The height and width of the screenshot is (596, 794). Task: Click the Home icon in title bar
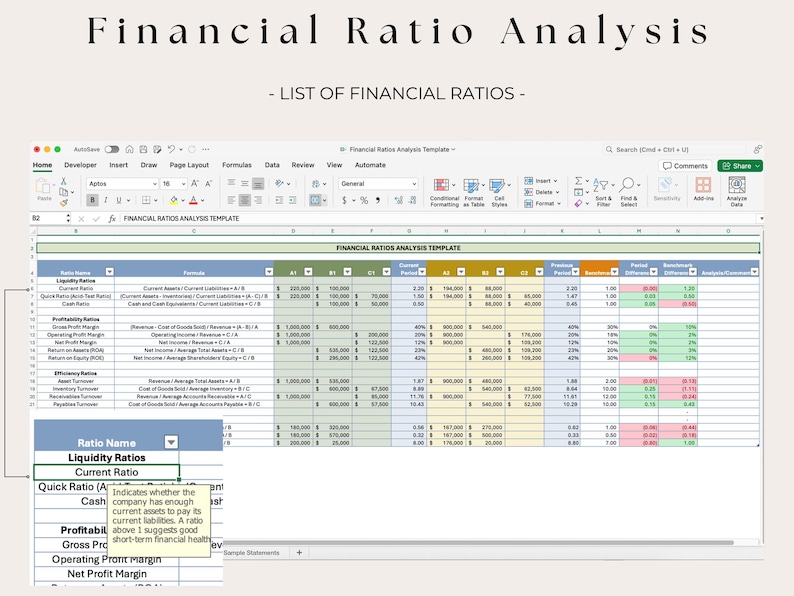click(130, 149)
